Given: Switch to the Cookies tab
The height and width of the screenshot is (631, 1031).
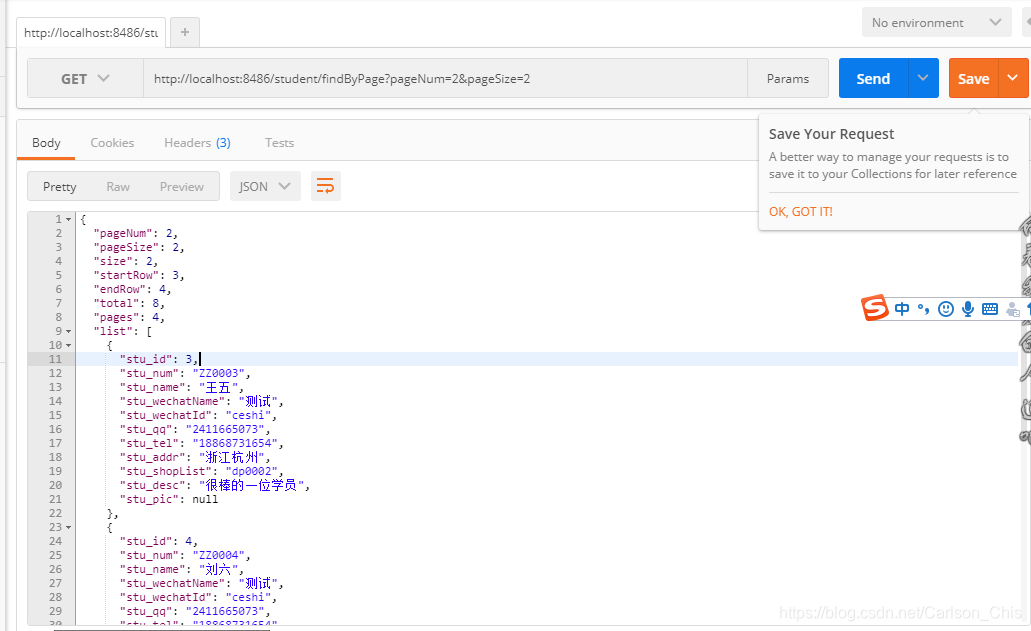Looking at the screenshot, I should tap(112, 143).
